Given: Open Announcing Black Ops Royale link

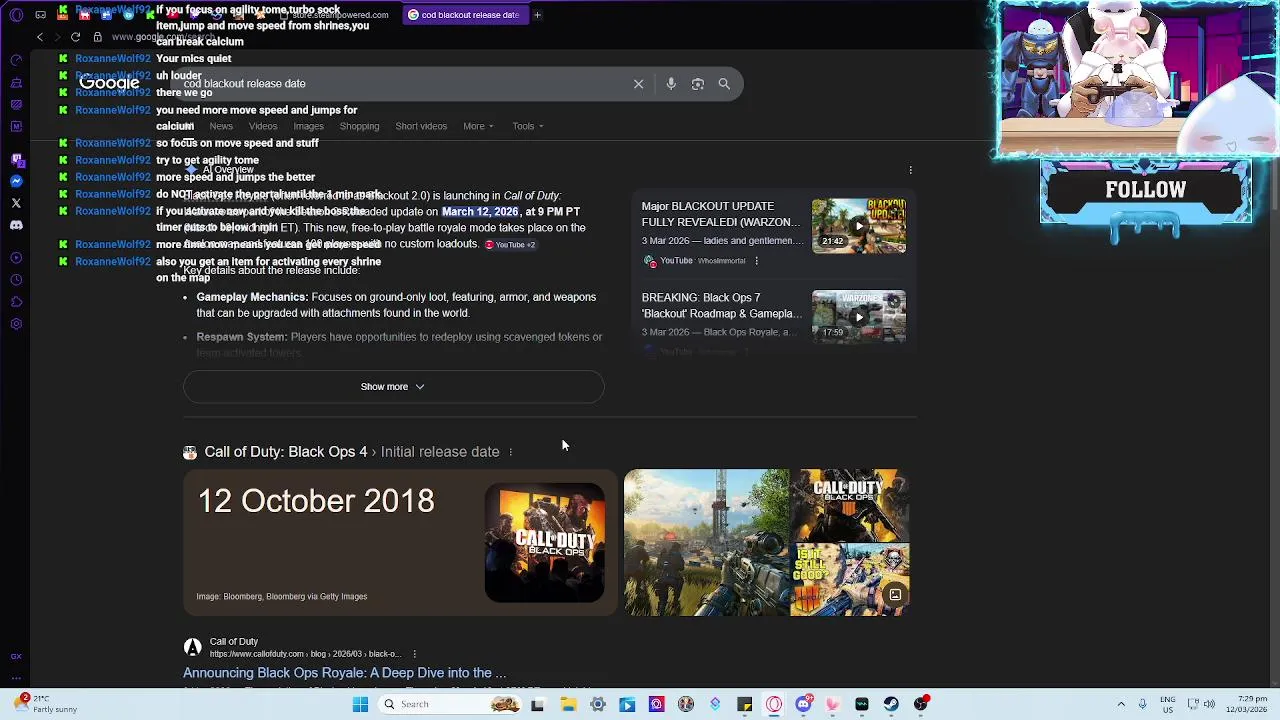Looking at the screenshot, I should [x=345, y=673].
